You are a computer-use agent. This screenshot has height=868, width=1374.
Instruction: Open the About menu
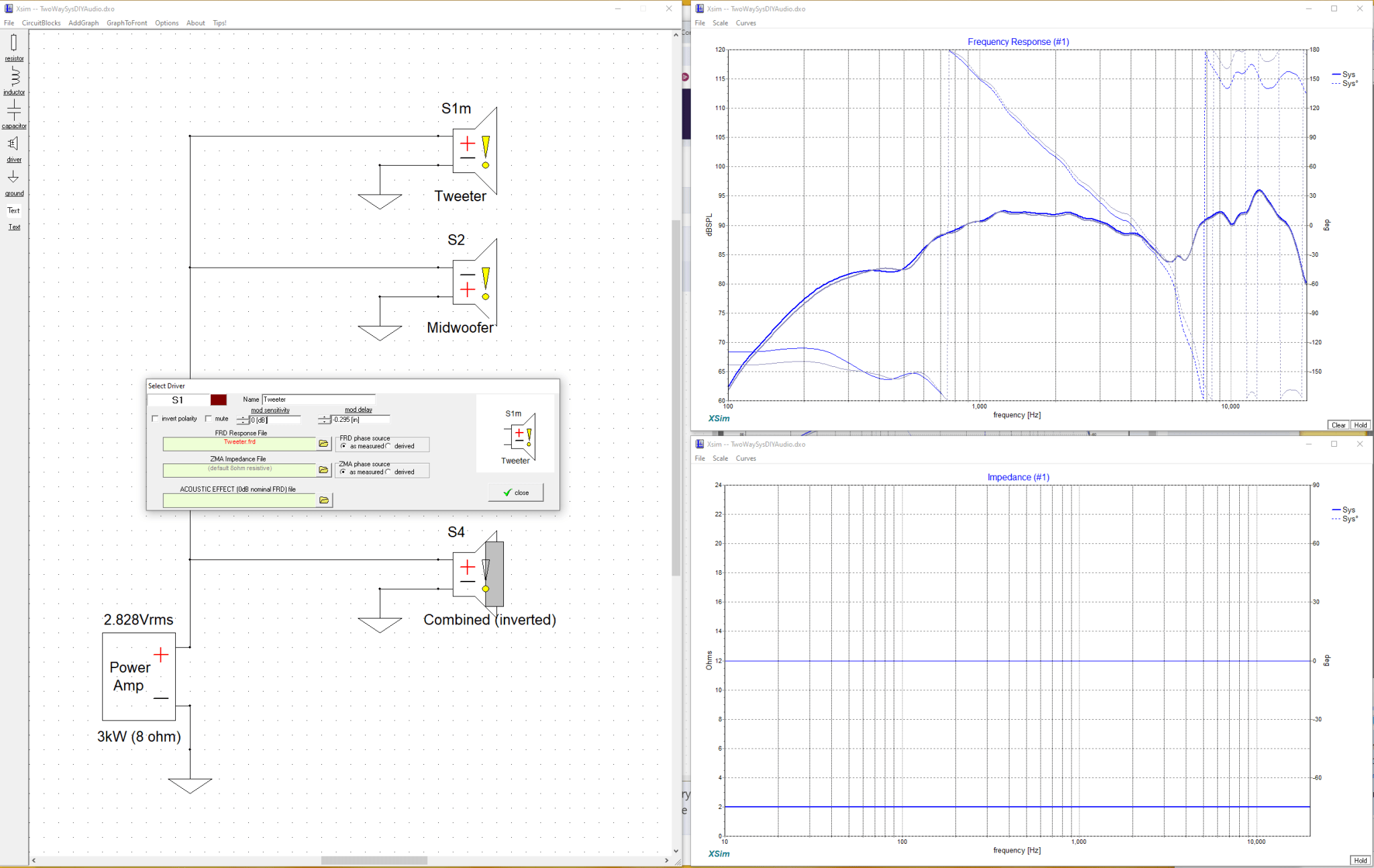pos(196,23)
